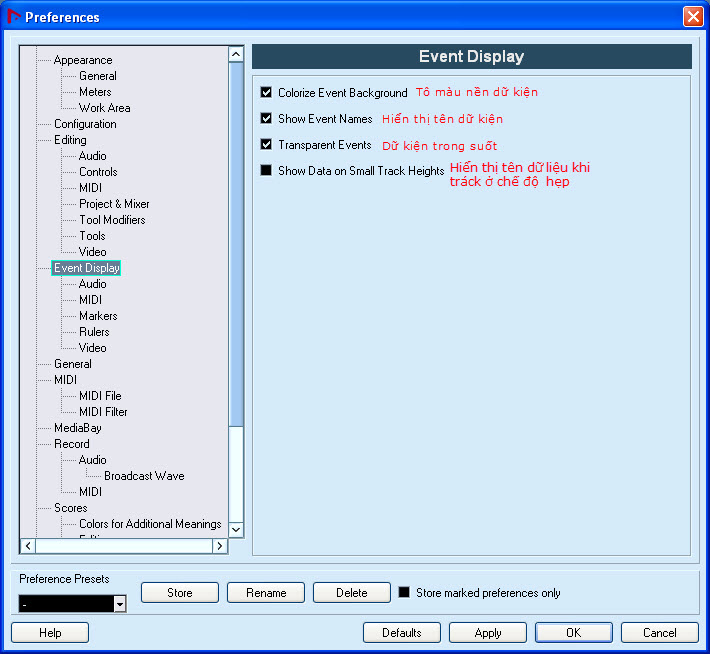Open MIDI Filter preferences page
This screenshot has width=710, height=654.
[103, 412]
